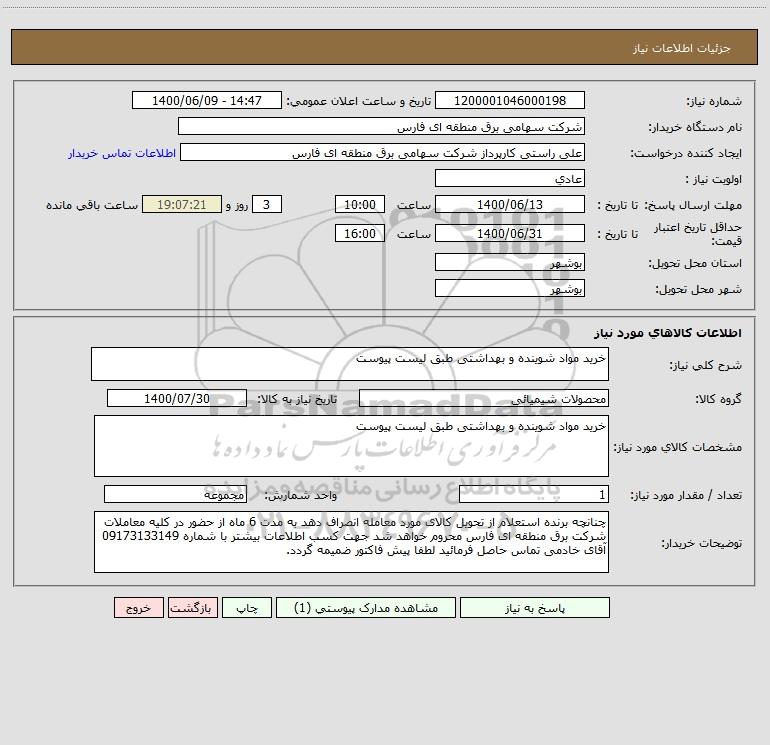Click price validity date 1400/06/31
The image size is (770, 745).
(510, 233)
